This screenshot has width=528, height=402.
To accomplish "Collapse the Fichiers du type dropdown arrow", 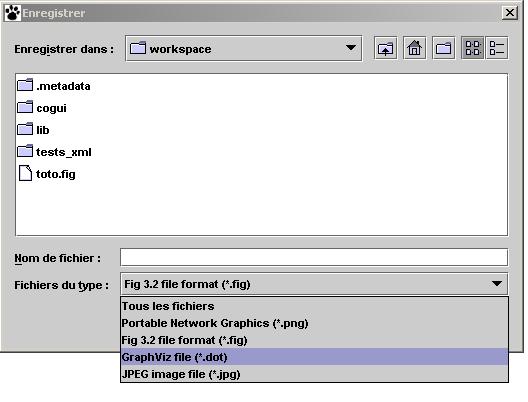I will tap(497, 284).
